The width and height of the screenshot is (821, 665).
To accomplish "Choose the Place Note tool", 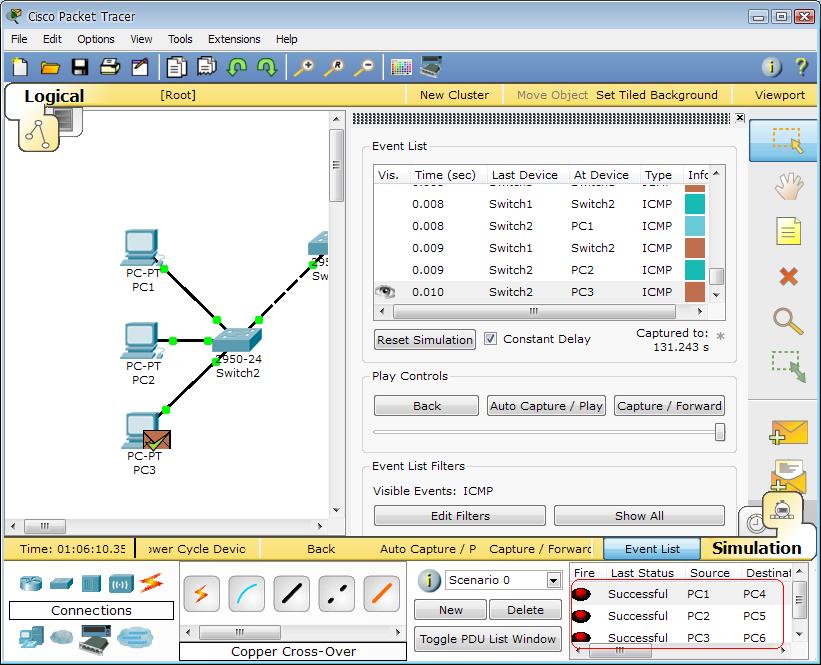I will tap(788, 231).
